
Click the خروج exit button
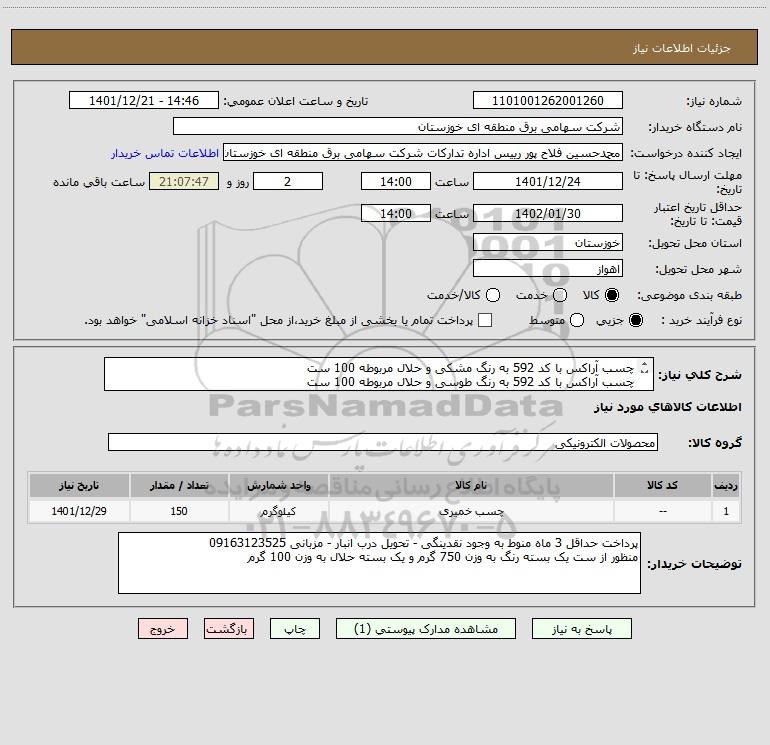162,629
